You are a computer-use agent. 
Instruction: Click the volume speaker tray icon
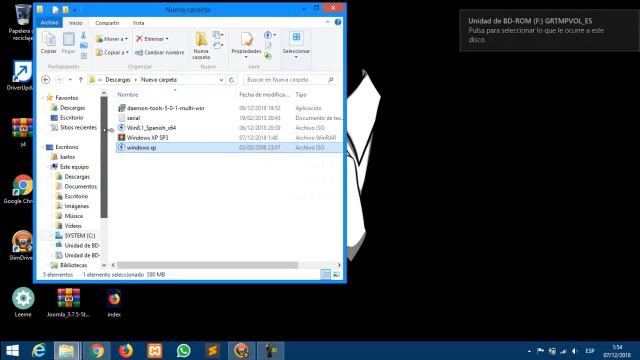coord(575,351)
